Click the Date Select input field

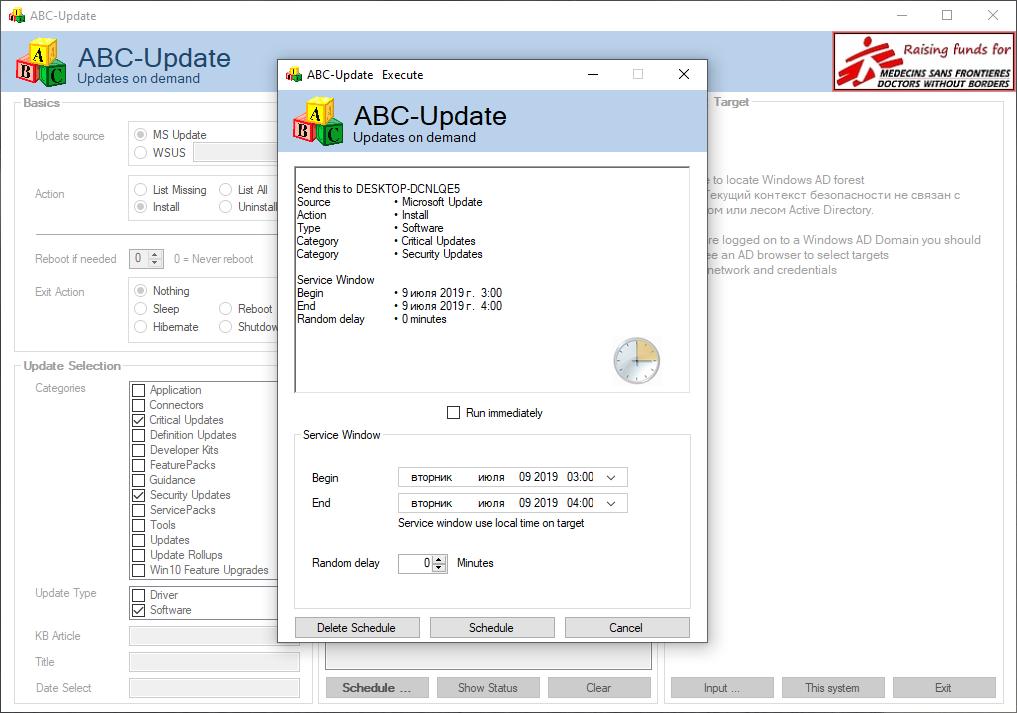pyautogui.click(x=214, y=688)
